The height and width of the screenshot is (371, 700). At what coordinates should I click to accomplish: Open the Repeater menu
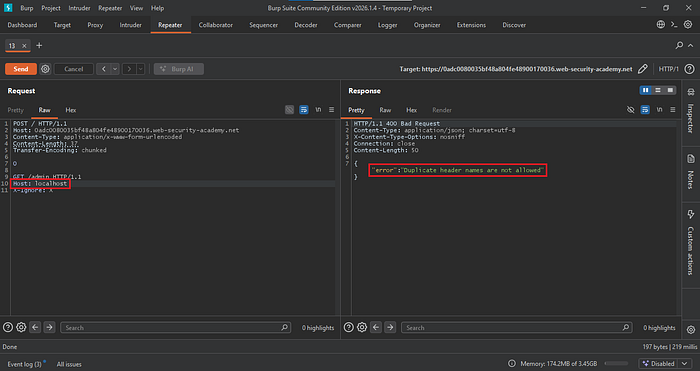pos(110,8)
